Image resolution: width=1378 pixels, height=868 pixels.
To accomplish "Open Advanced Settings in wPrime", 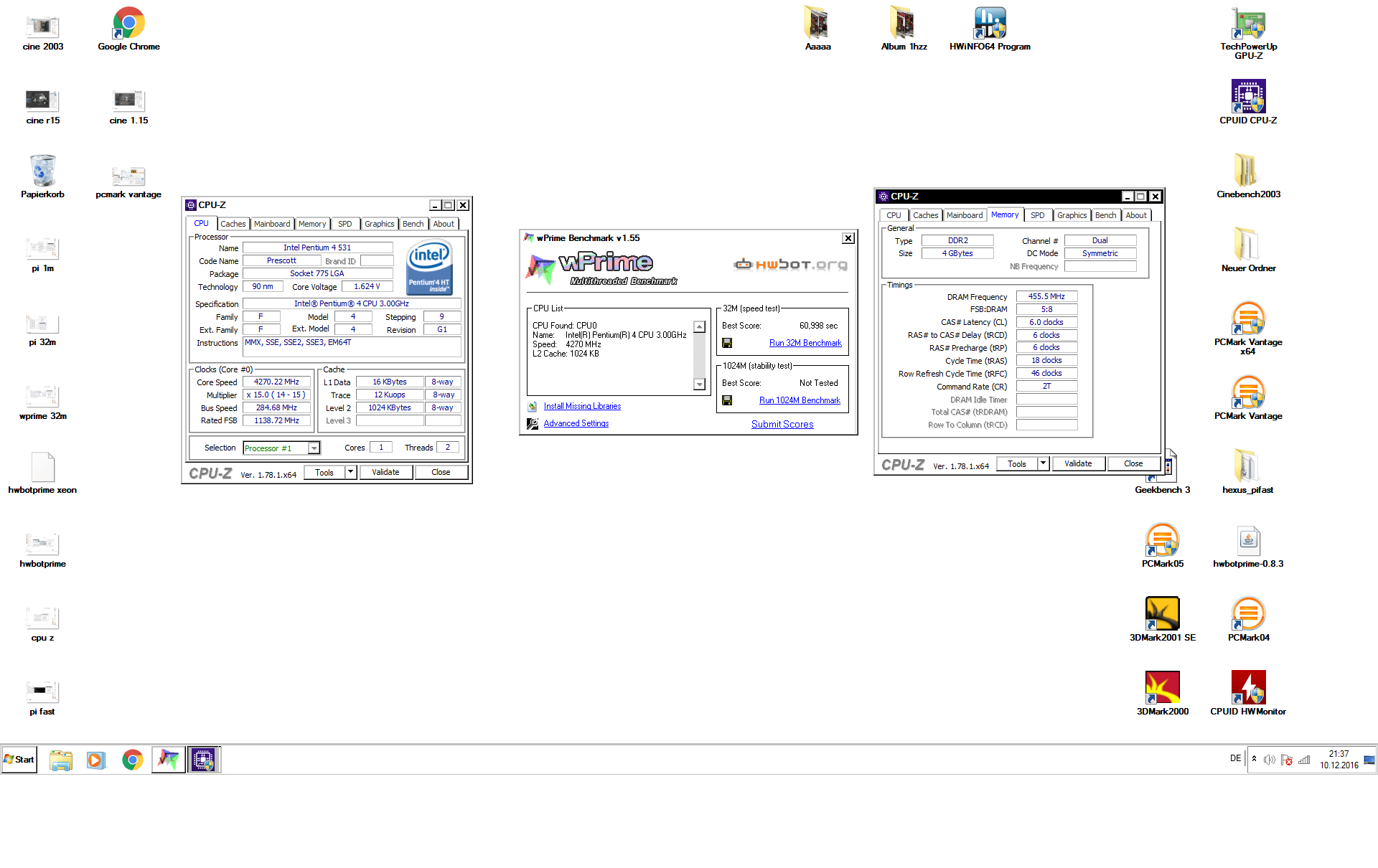I will pyautogui.click(x=576, y=423).
